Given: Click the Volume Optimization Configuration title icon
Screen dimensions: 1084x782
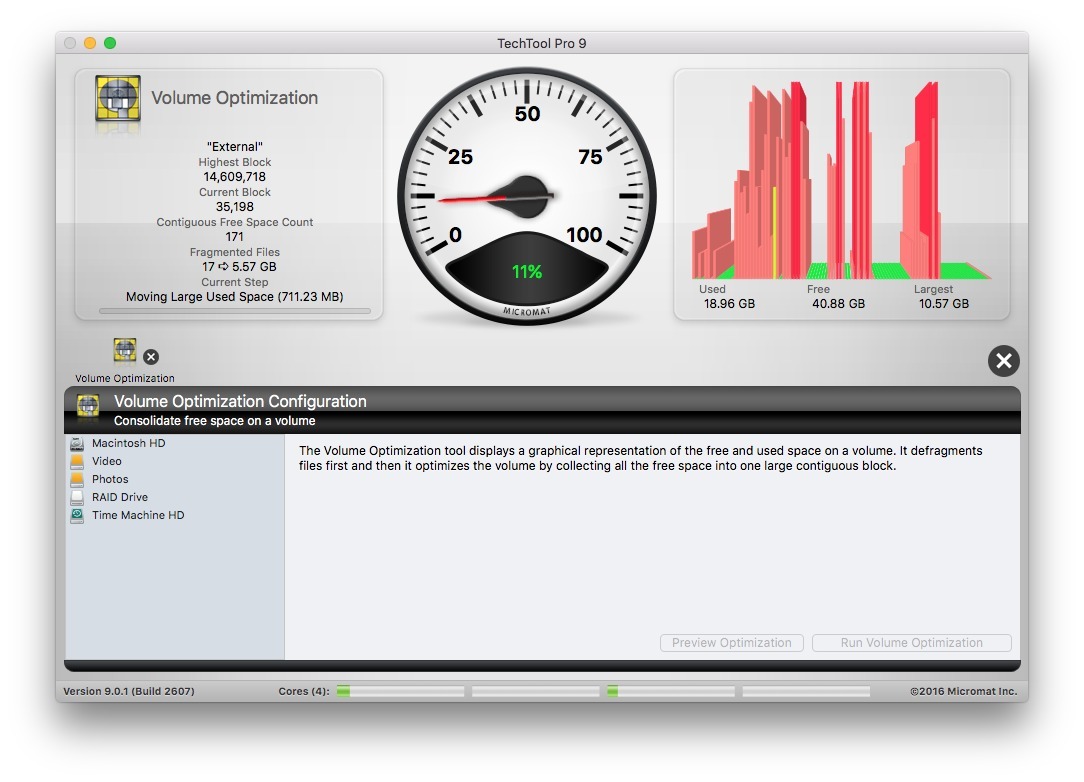Looking at the screenshot, I should click(x=88, y=406).
